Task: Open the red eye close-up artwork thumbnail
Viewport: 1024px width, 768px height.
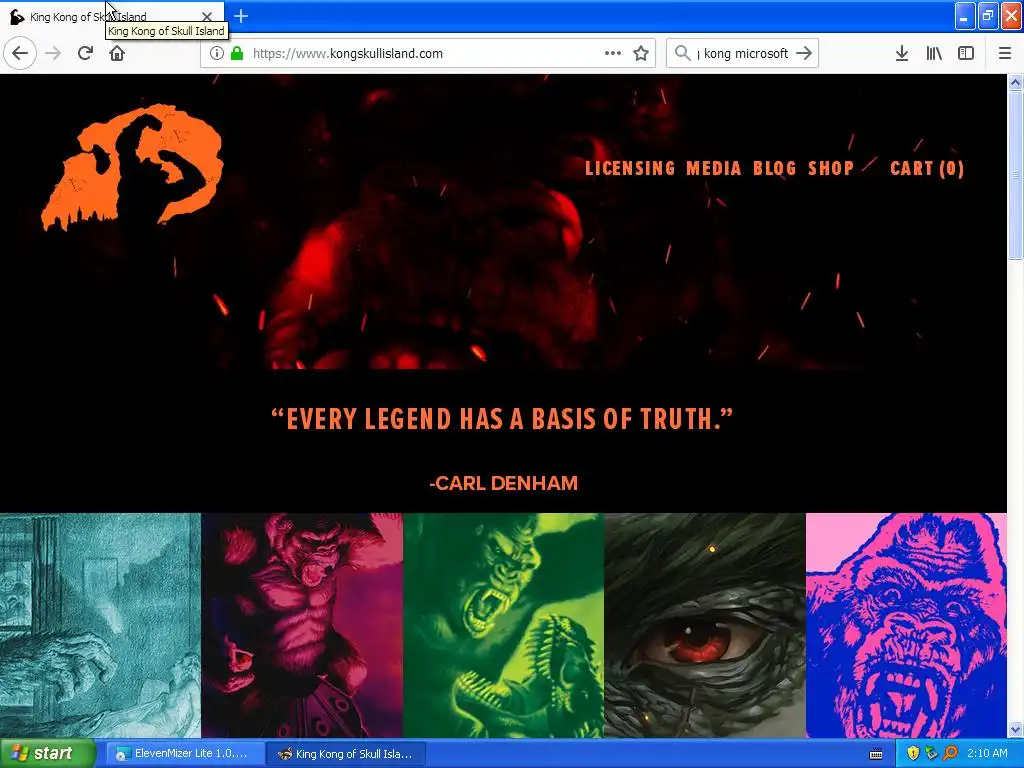Action: (705, 626)
